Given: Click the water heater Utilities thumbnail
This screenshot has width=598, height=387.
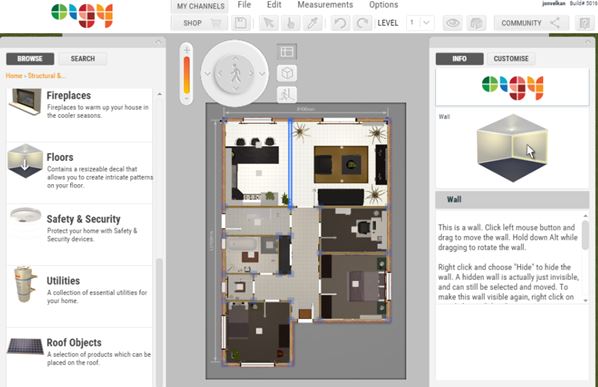Looking at the screenshot, I should 25,284.
